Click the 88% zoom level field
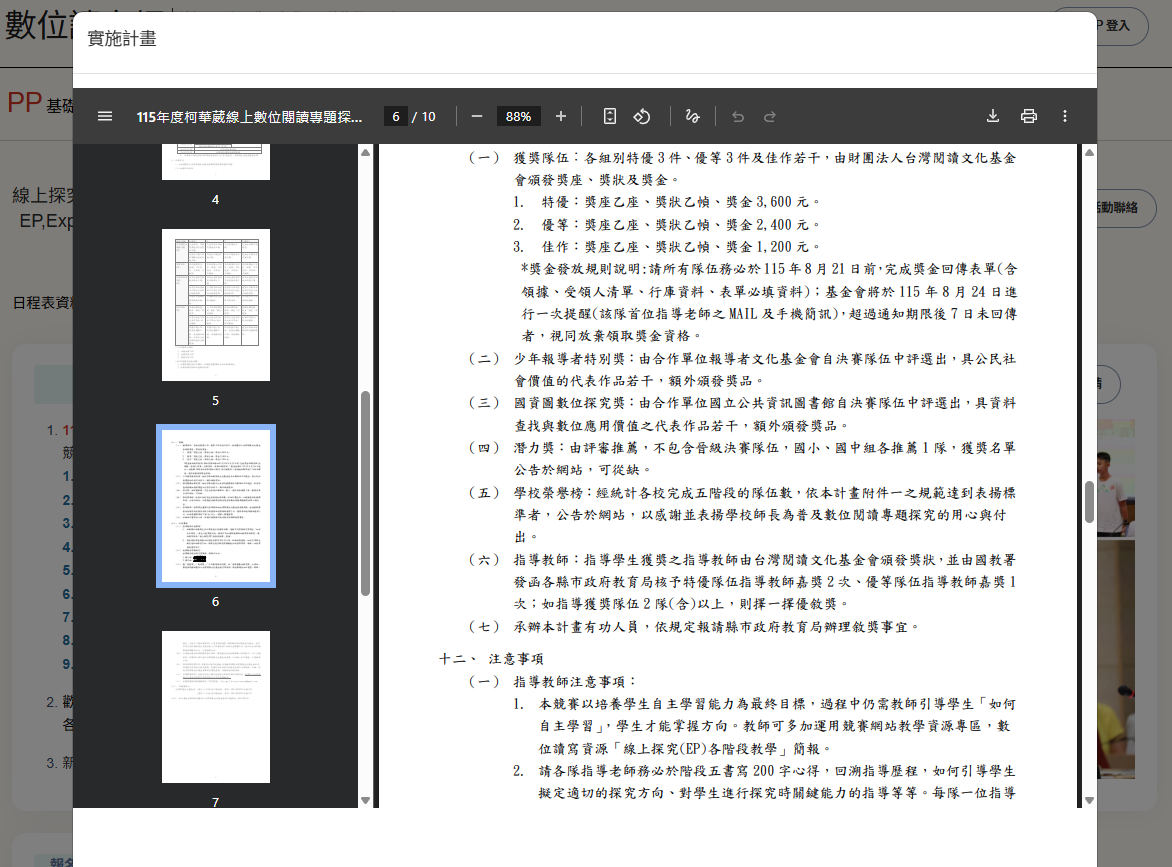Viewport: 1172px width, 867px height. tap(518, 116)
